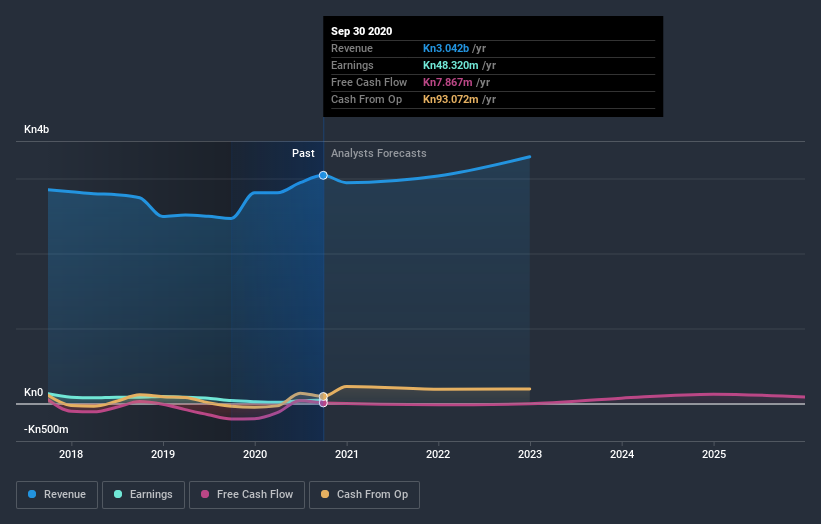Click the Kn48.320m earnings value
The width and height of the screenshot is (821, 524).
pyautogui.click(x=450, y=65)
